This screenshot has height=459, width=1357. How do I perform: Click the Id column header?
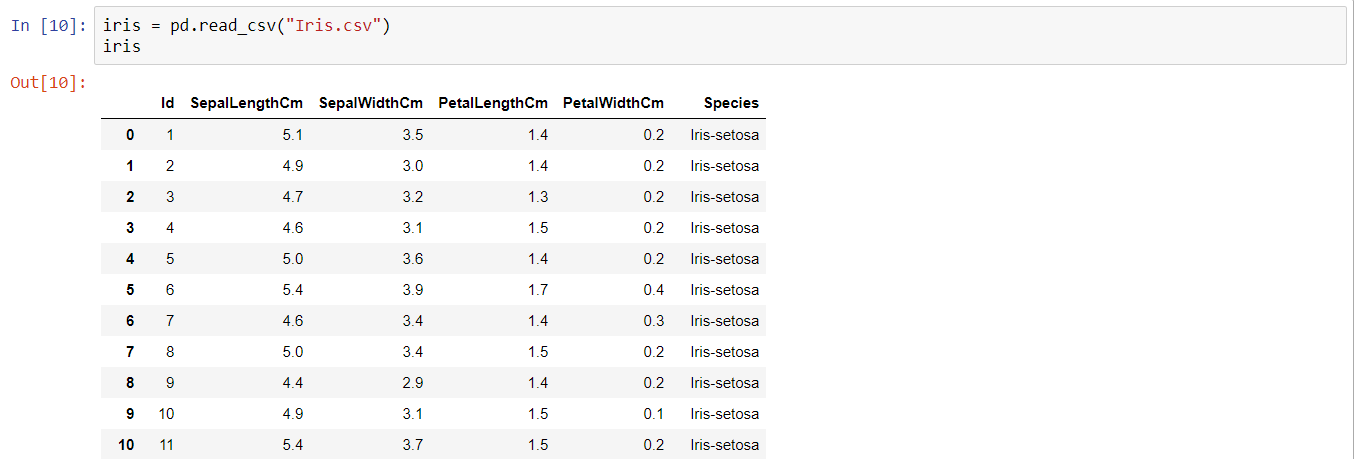point(168,103)
